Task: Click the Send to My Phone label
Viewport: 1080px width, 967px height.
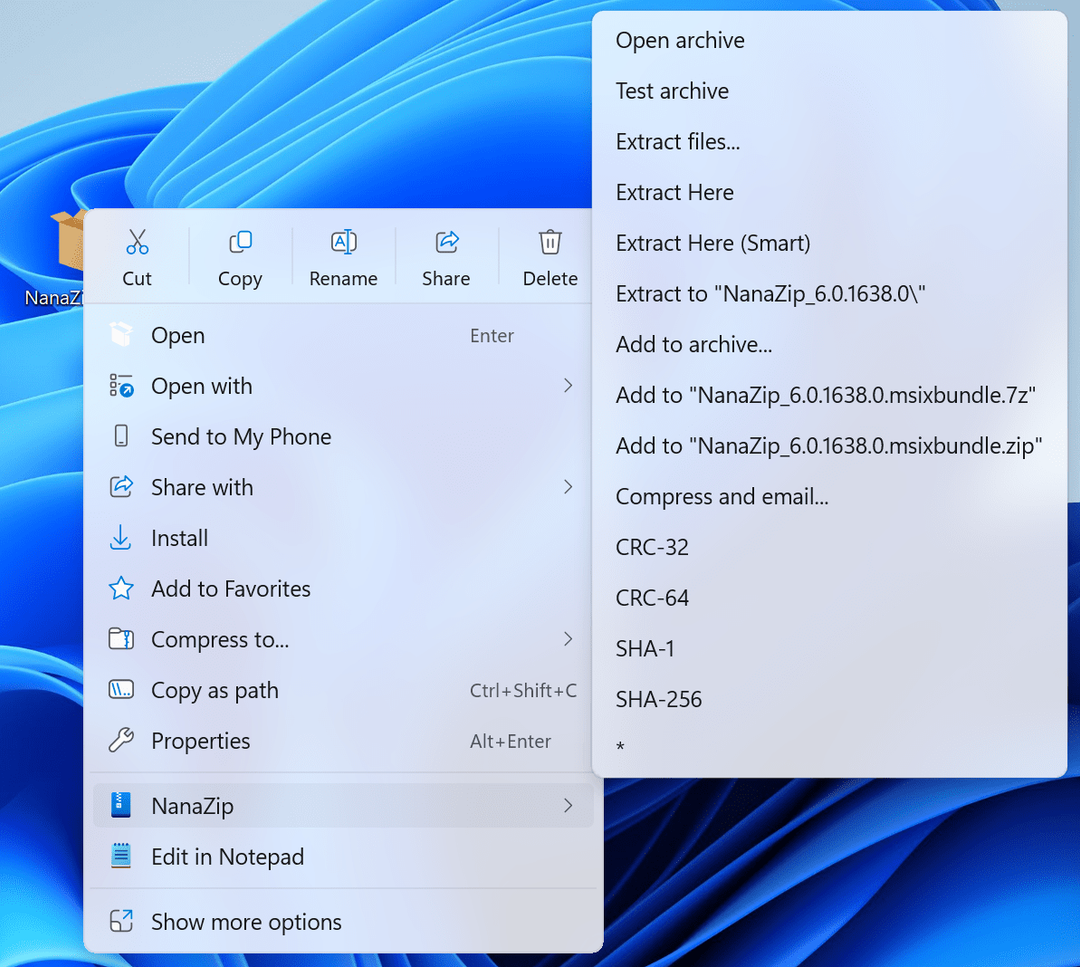Action: (241, 437)
